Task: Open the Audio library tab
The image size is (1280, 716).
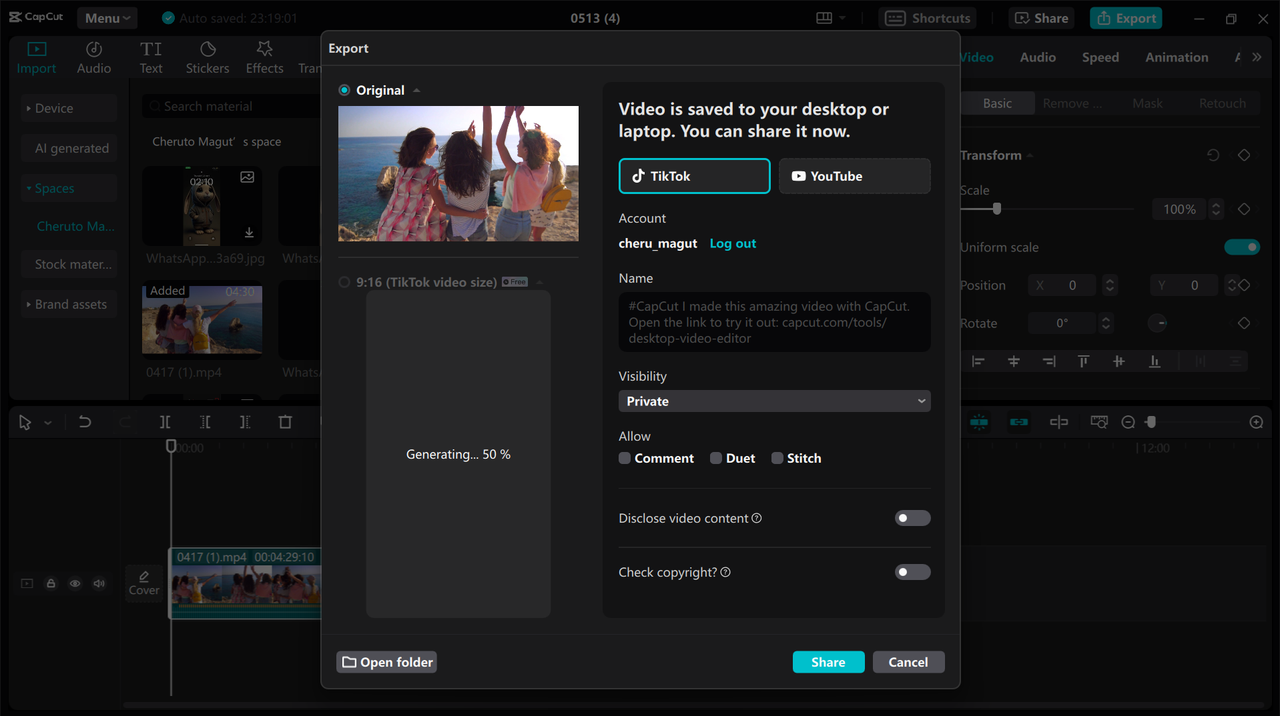Action: 94,58
